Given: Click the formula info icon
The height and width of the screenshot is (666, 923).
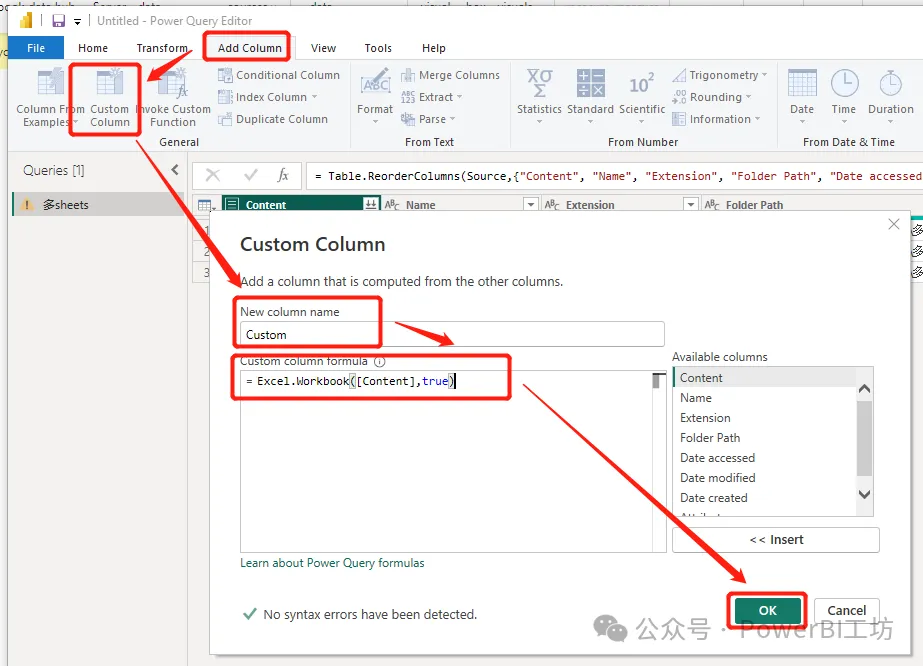Looking at the screenshot, I should 380,362.
